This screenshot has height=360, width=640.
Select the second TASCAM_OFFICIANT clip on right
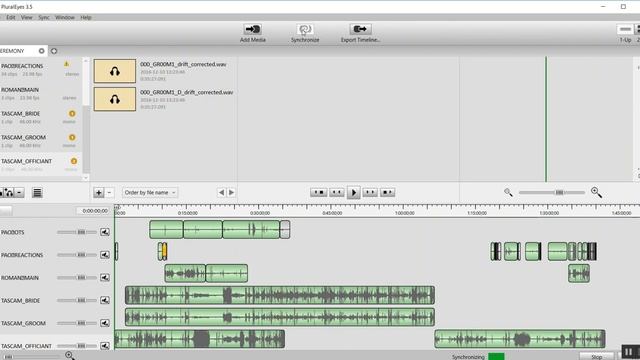[520, 339]
